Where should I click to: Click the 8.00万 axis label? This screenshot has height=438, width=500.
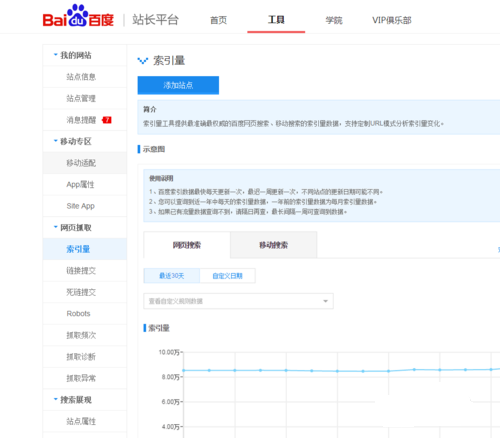tap(171, 377)
